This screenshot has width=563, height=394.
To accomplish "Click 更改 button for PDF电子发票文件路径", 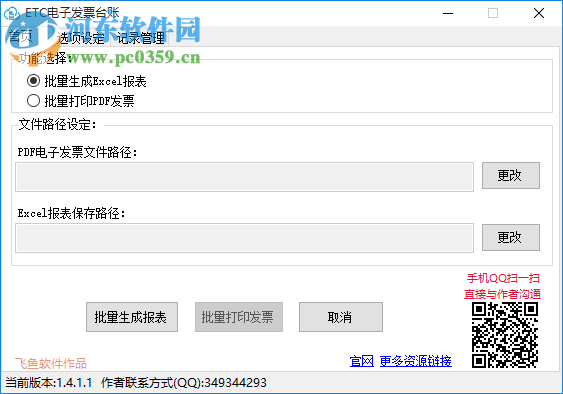I will 511,175.
